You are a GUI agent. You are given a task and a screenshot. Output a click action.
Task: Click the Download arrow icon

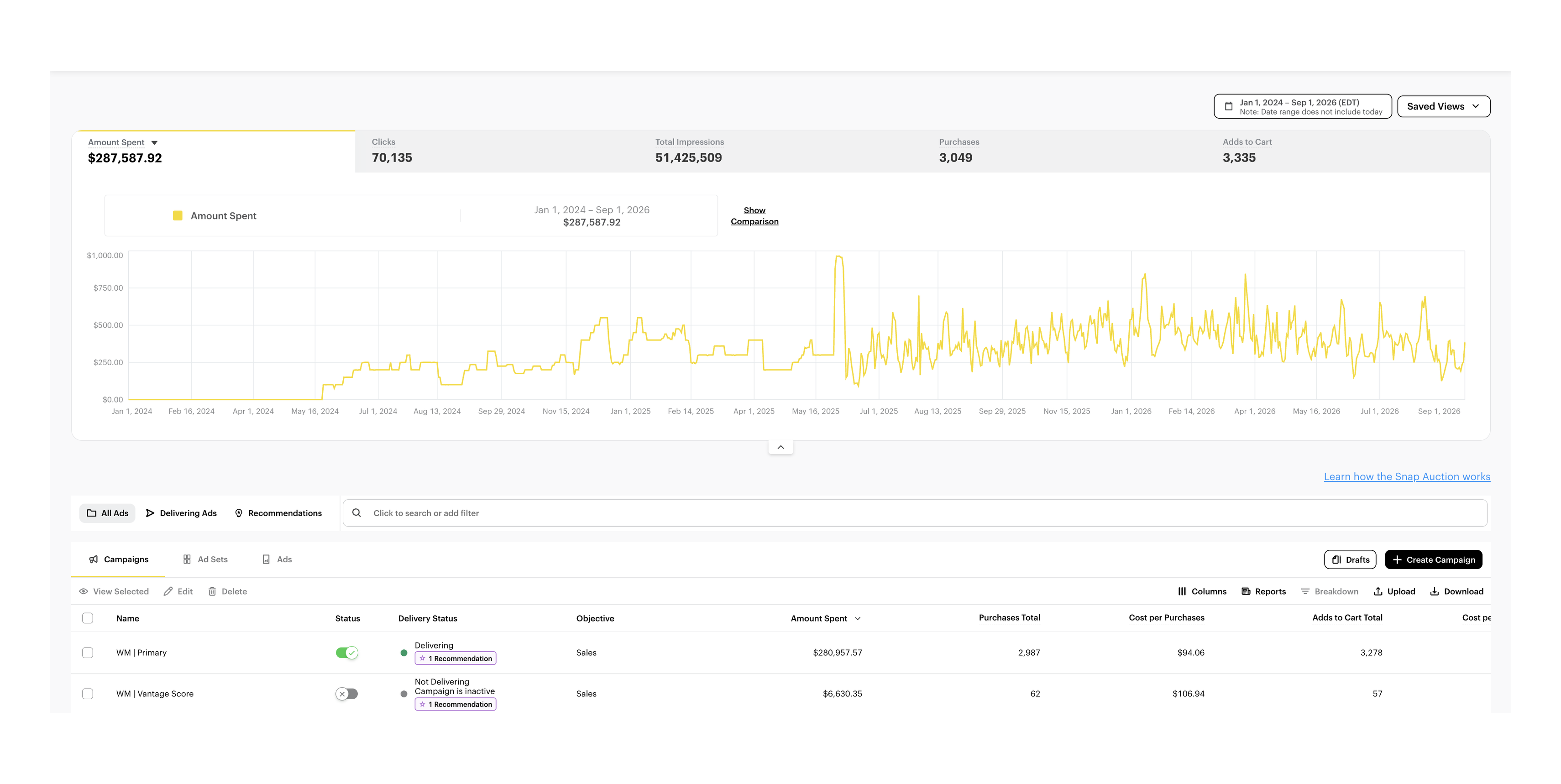1435,591
